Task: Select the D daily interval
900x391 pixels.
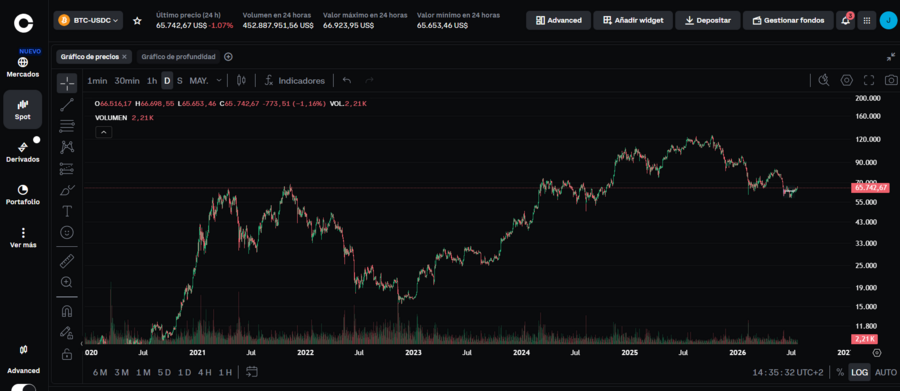Action: [x=167, y=81]
